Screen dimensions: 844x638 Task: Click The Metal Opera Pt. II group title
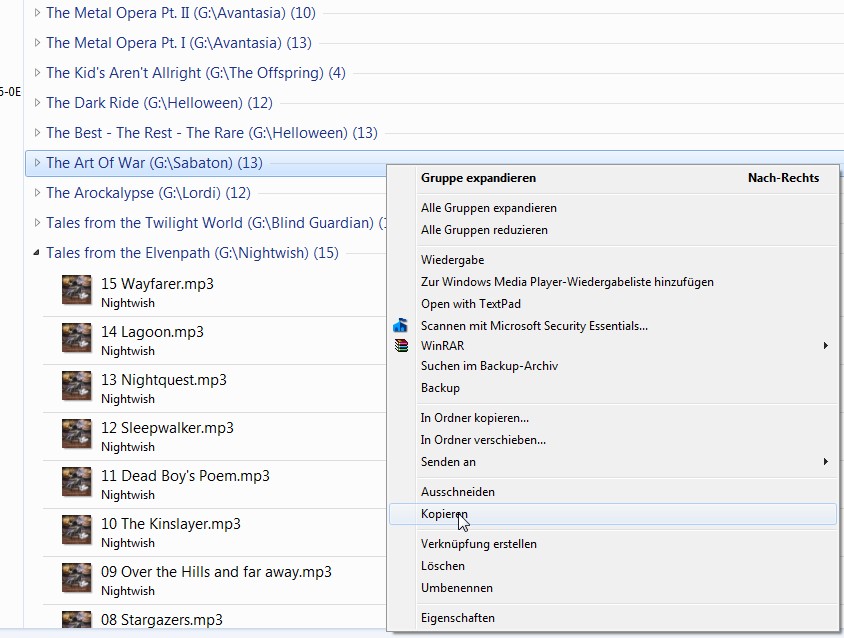click(181, 12)
